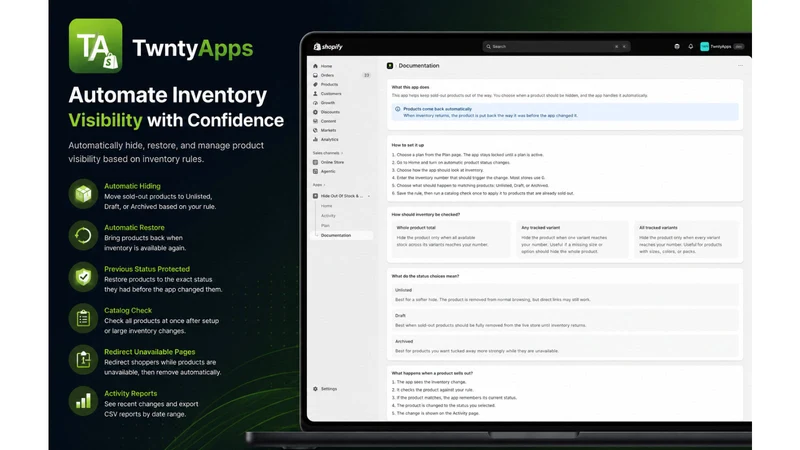The height and width of the screenshot is (450, 800).
Task: Click the Orders count badge 23
Action: [366, 75]
